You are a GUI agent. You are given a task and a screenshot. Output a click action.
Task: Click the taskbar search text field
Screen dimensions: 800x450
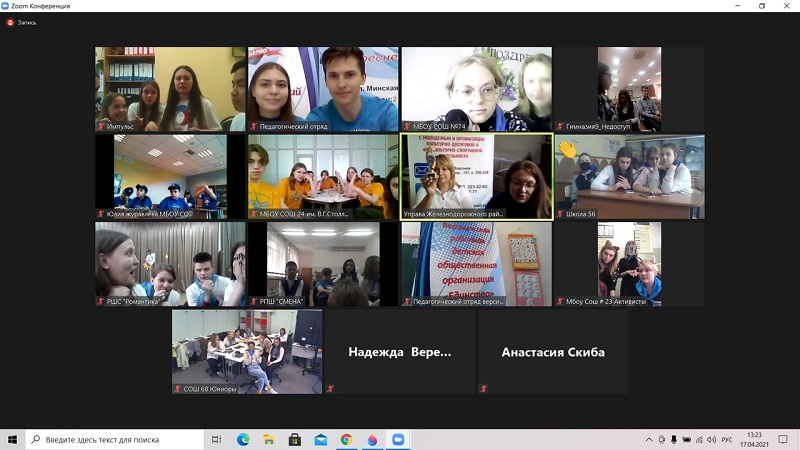(115, 439)
